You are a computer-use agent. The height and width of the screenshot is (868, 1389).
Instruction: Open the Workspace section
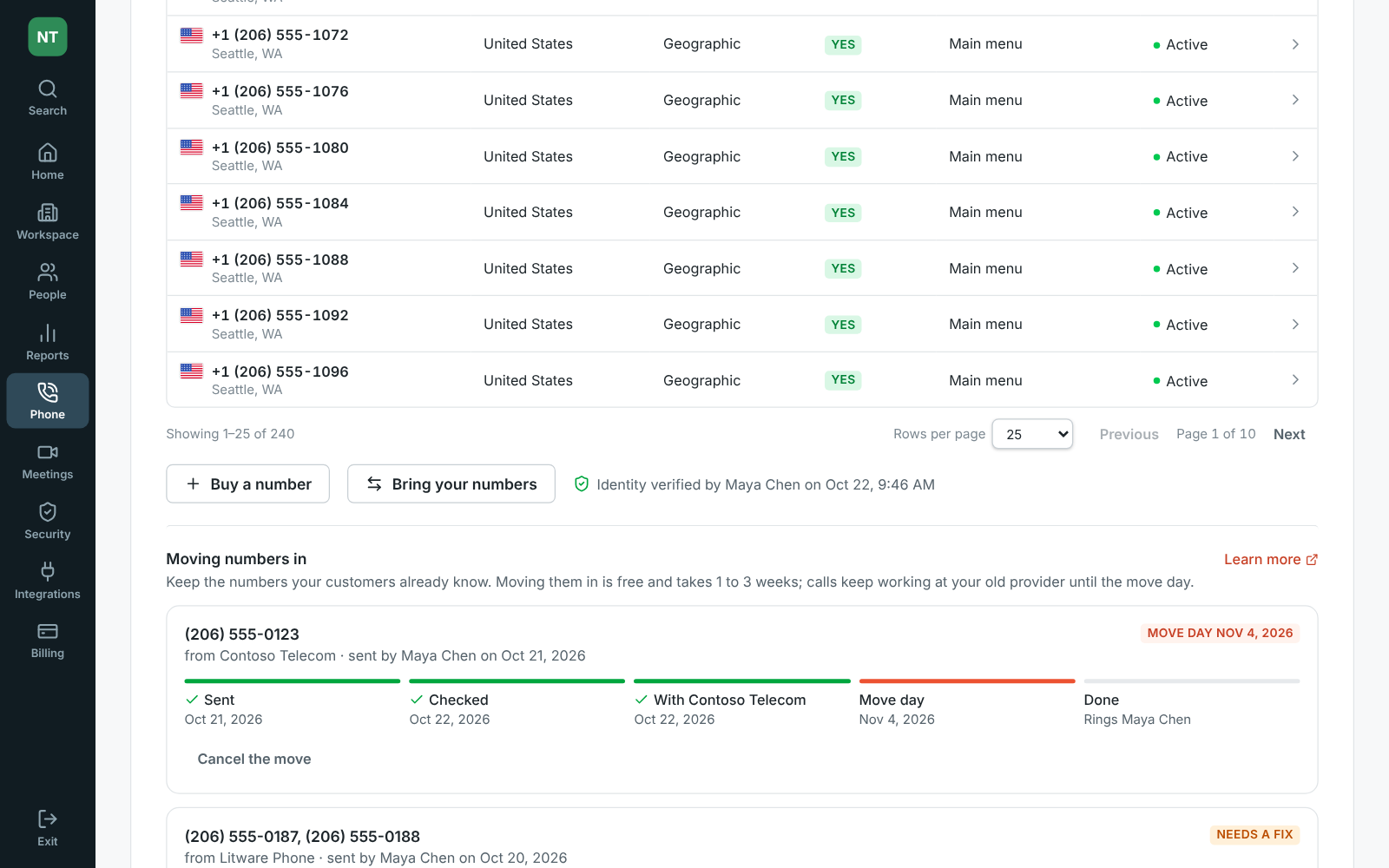point(47,222)
